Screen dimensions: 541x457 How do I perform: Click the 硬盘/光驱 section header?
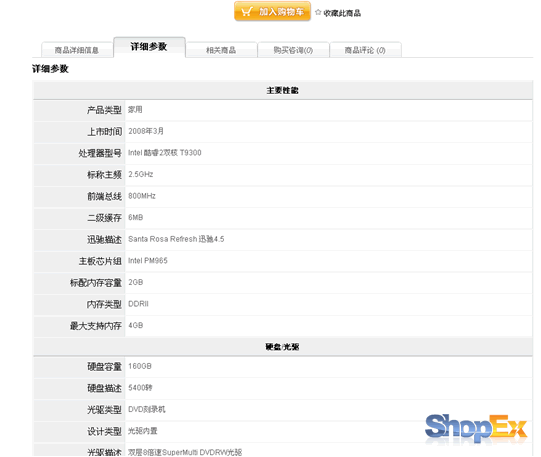pyautogui.click(x=282, y=347)
